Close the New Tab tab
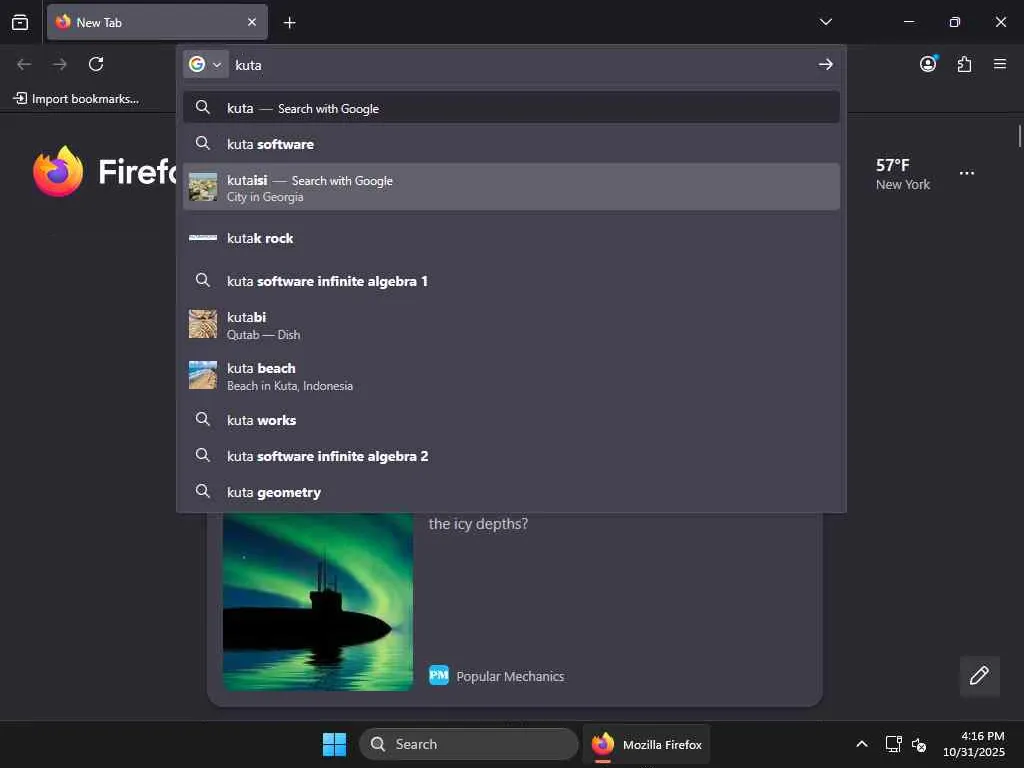The width and height of the screenshot is (1024, 768). point(252,22)
